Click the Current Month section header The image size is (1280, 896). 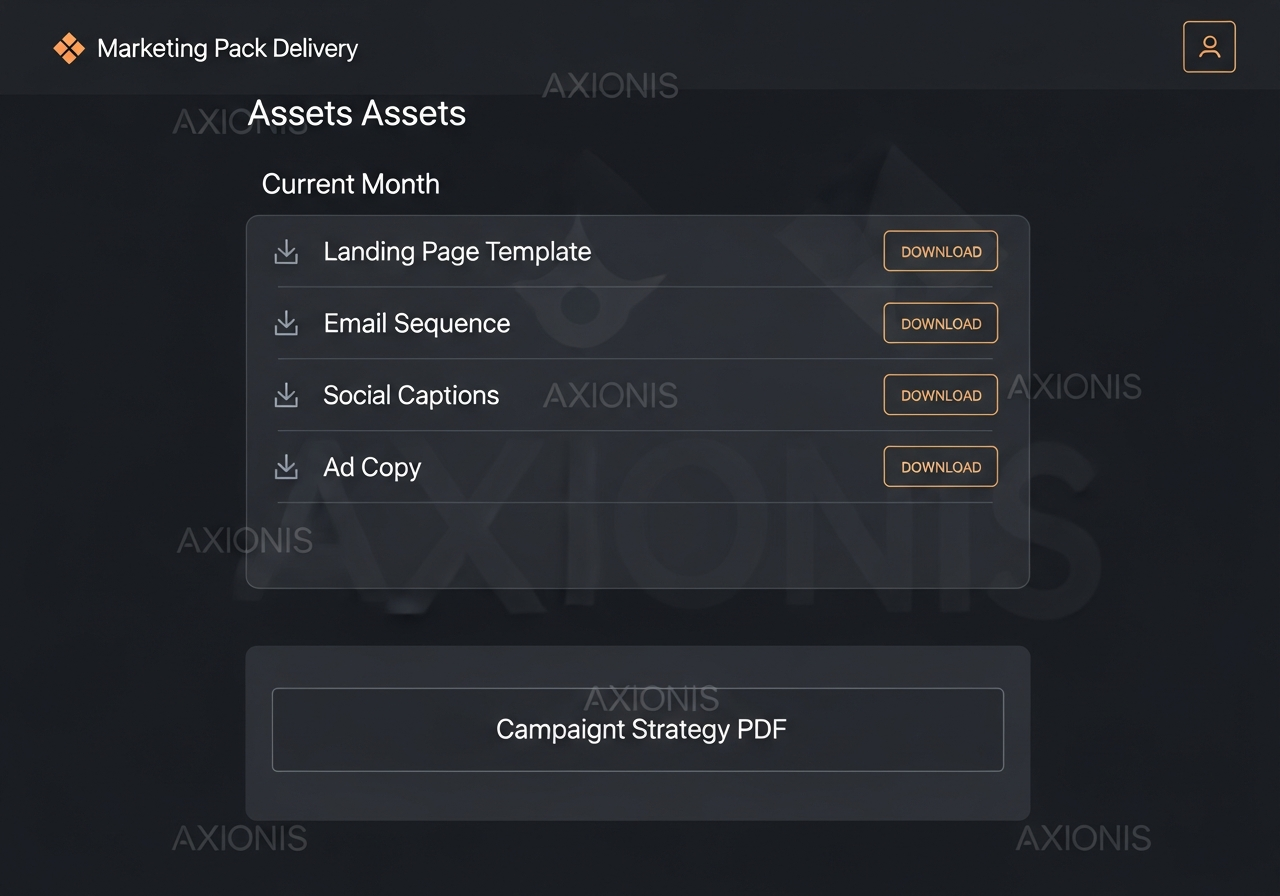pos(350,184)
